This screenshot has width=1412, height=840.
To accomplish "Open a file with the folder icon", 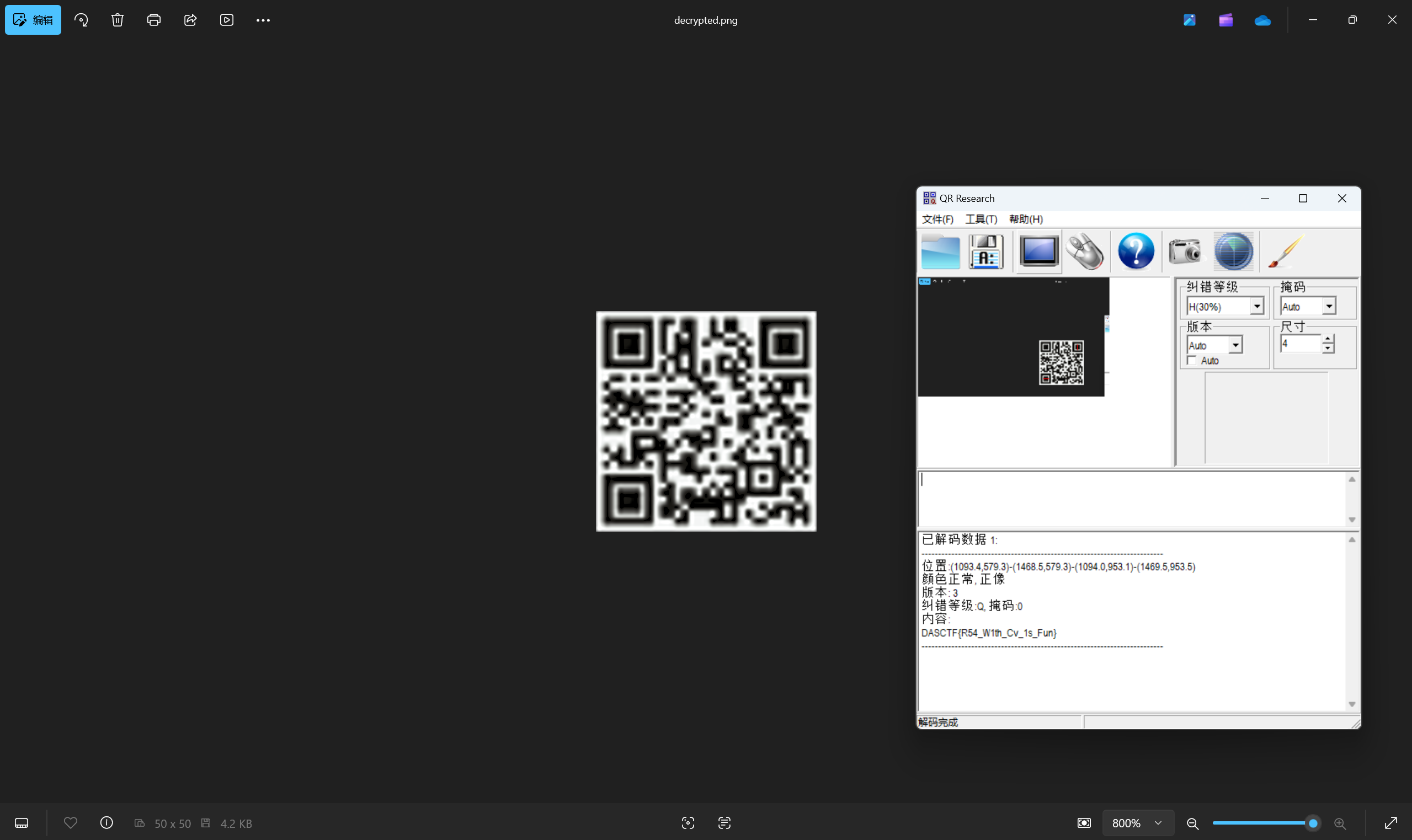I will (940, 252).
